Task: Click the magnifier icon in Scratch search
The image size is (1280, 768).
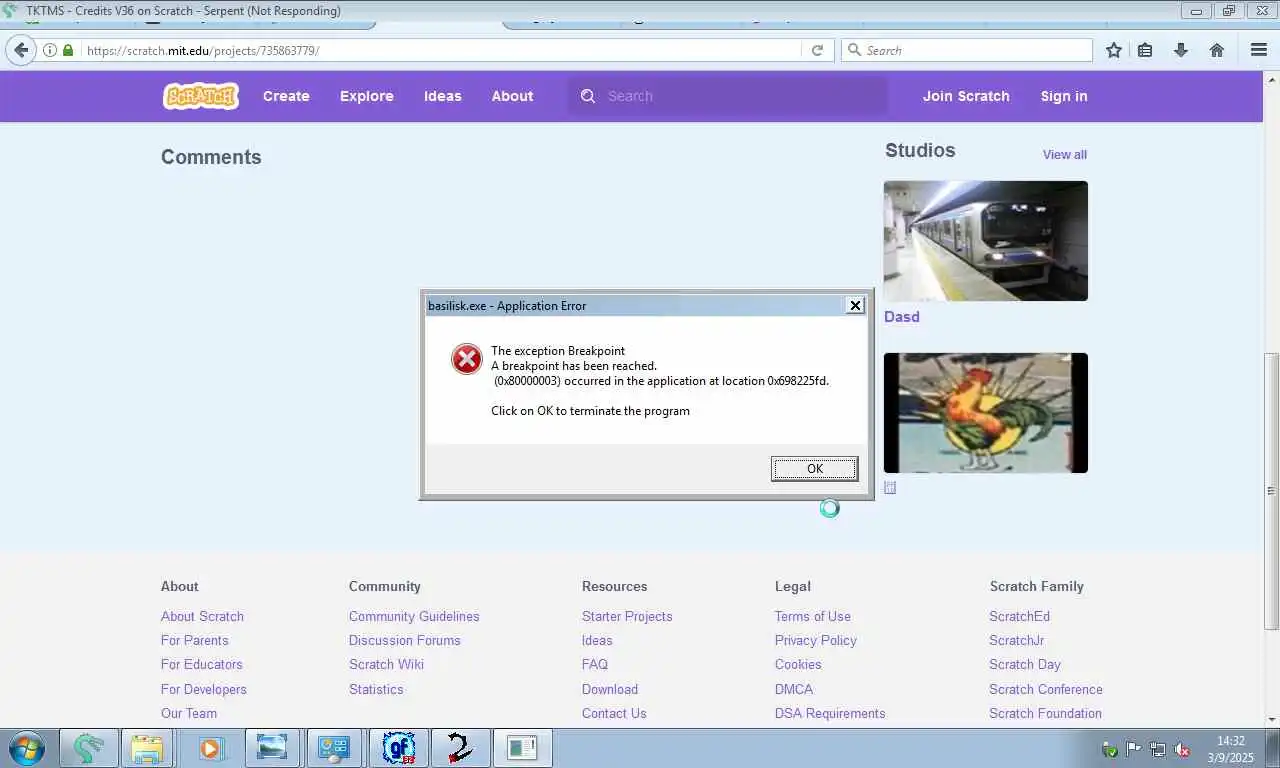Action: 588,96
